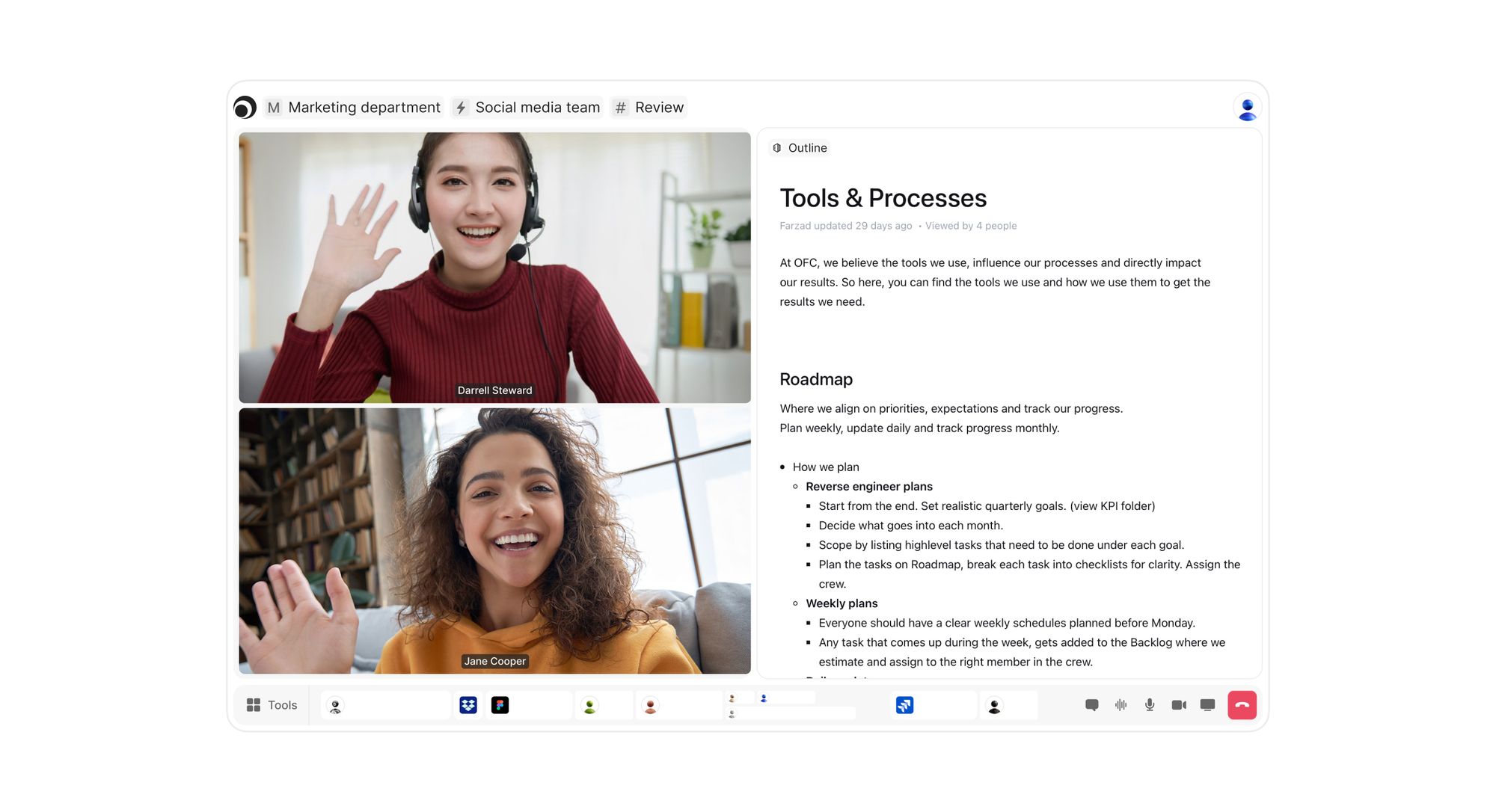
Task: Click the audio waveform icon
Action: pyautogui.click(x=1121, y=705)
